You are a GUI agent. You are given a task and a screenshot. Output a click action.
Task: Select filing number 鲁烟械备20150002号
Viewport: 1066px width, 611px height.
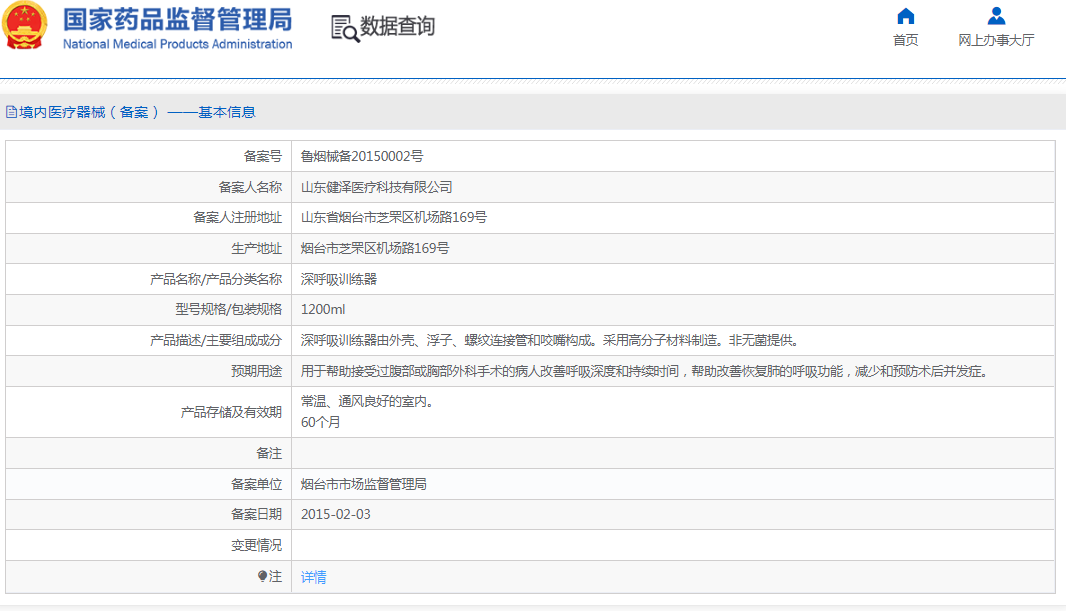362,156
